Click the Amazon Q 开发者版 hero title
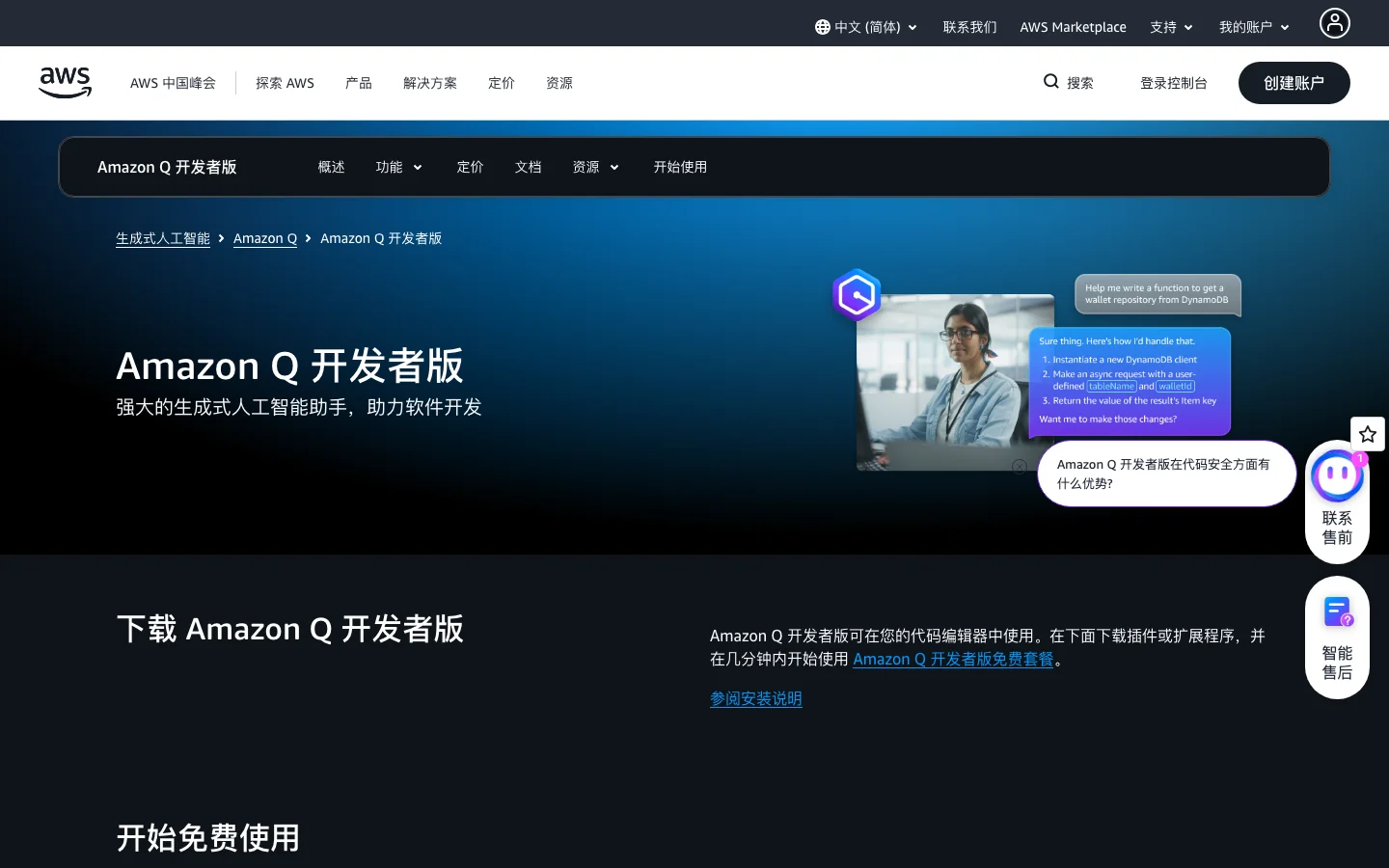The image size is (1389, 868). (x=290, y=366)
